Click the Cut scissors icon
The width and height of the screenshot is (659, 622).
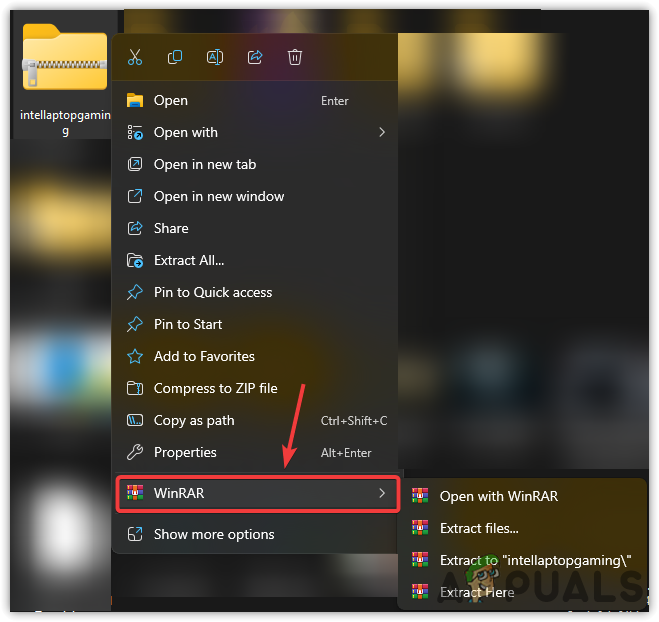[x=135, y=57]
